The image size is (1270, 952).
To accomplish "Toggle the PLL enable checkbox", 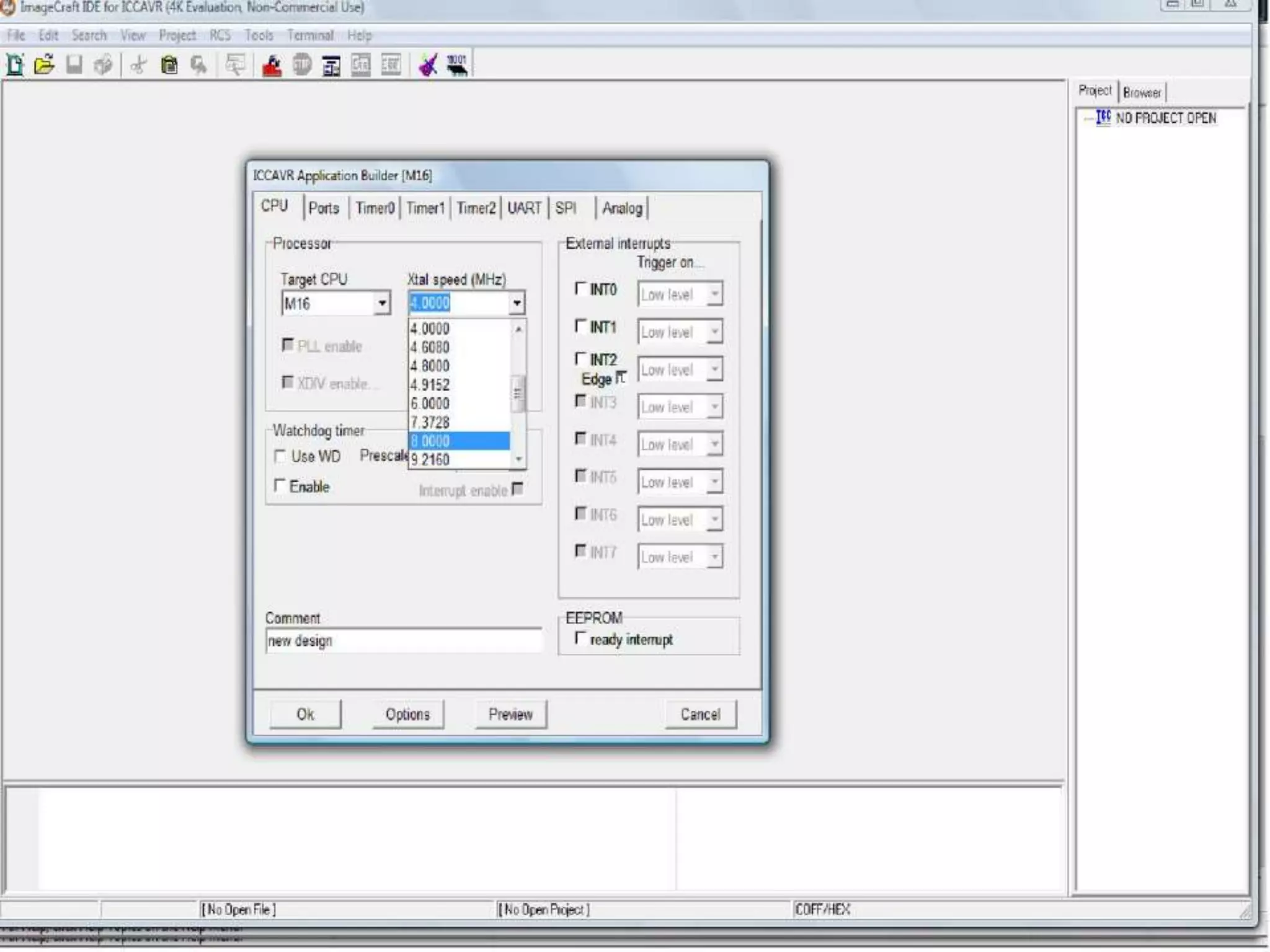I will 288,345.
